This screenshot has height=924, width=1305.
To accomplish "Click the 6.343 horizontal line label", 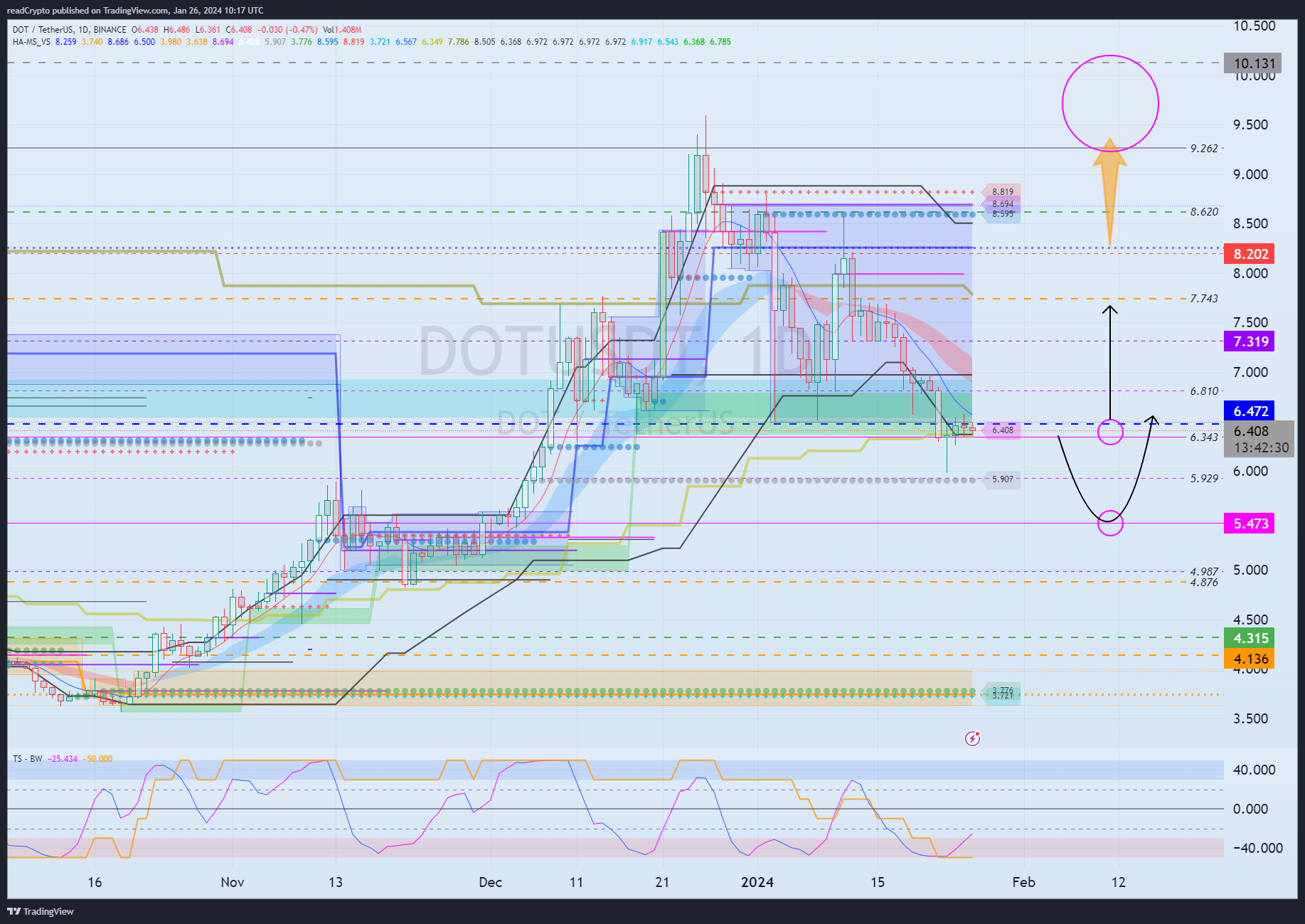I will [x=1204, y=437].
